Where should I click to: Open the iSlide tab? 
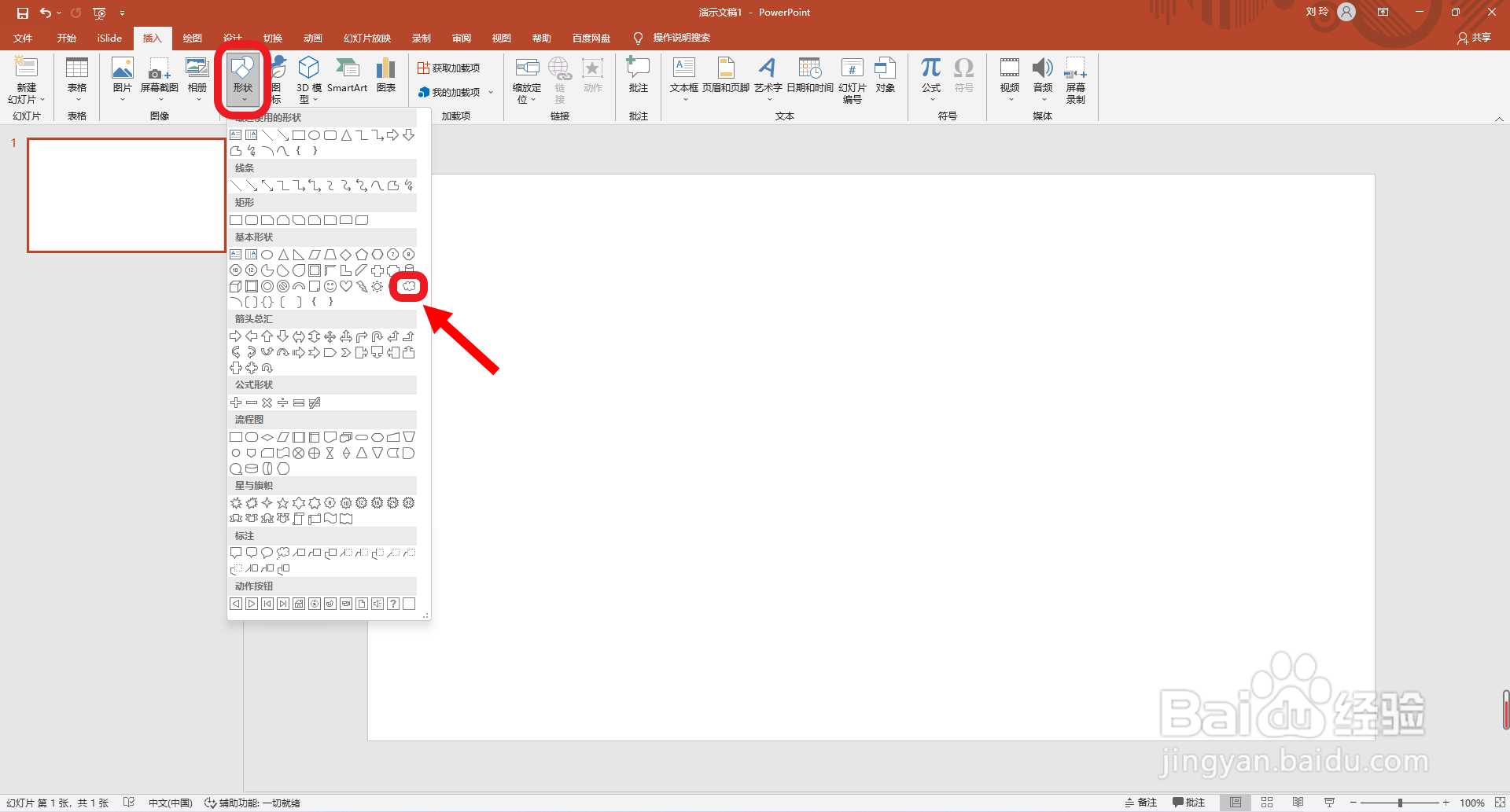tap(109, 38)
